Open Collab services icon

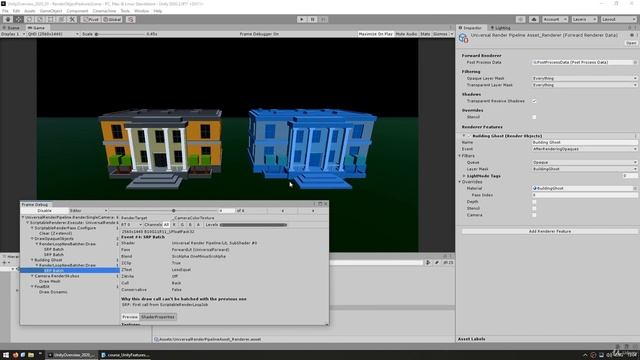520,19
